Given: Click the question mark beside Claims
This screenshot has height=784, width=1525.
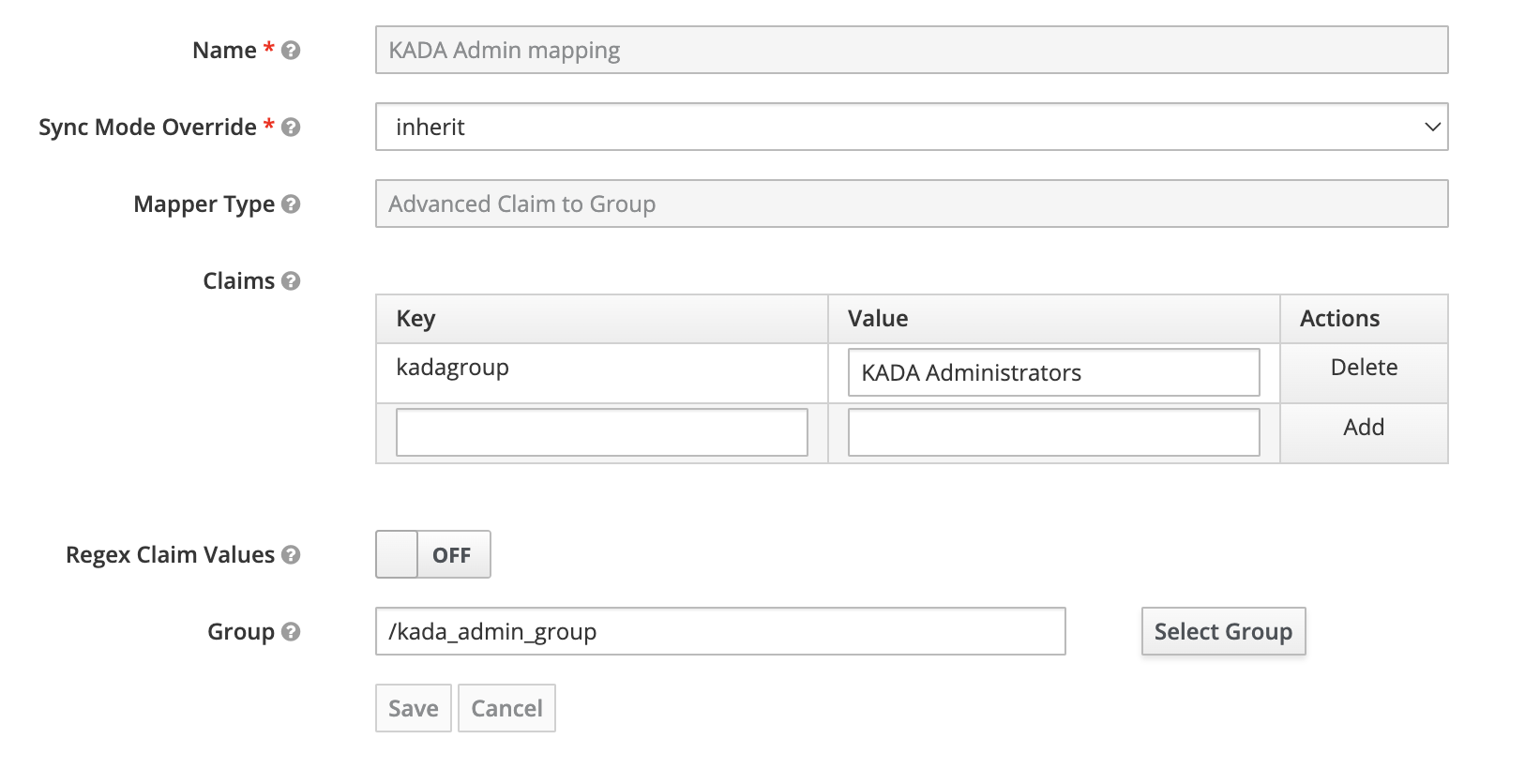Looking at the screenshot, I should click(291, 281).
